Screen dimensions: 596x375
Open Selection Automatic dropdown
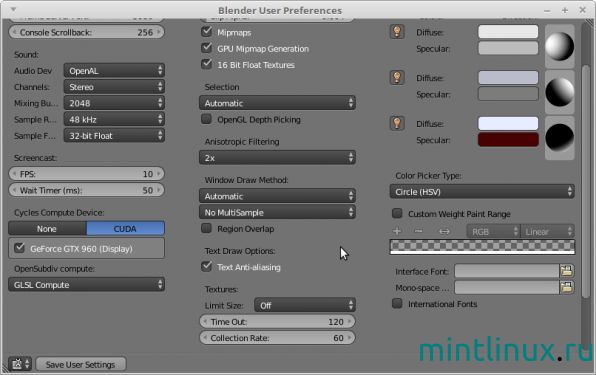click(x=277, y=103)
